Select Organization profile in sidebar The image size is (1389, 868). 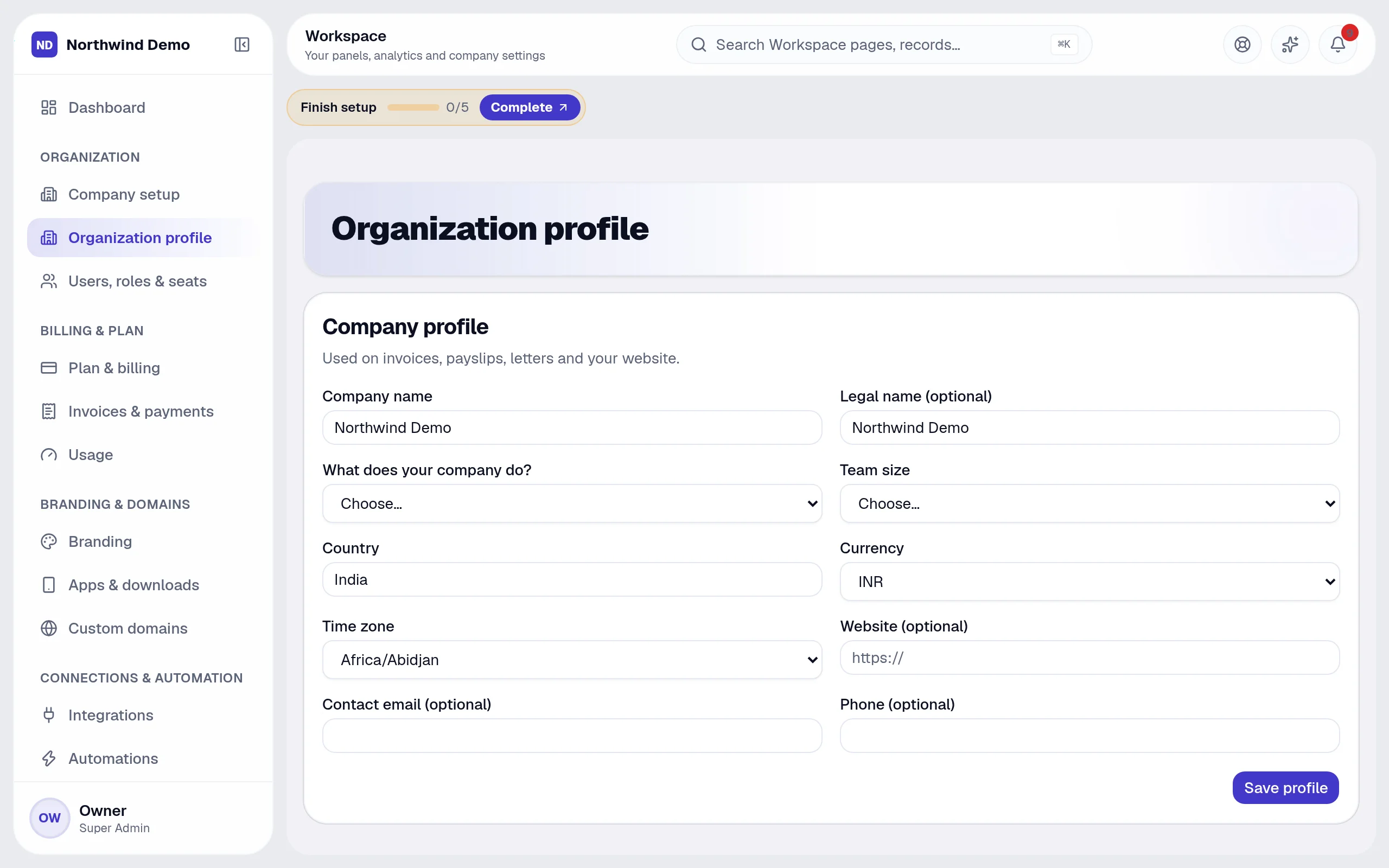143,238
